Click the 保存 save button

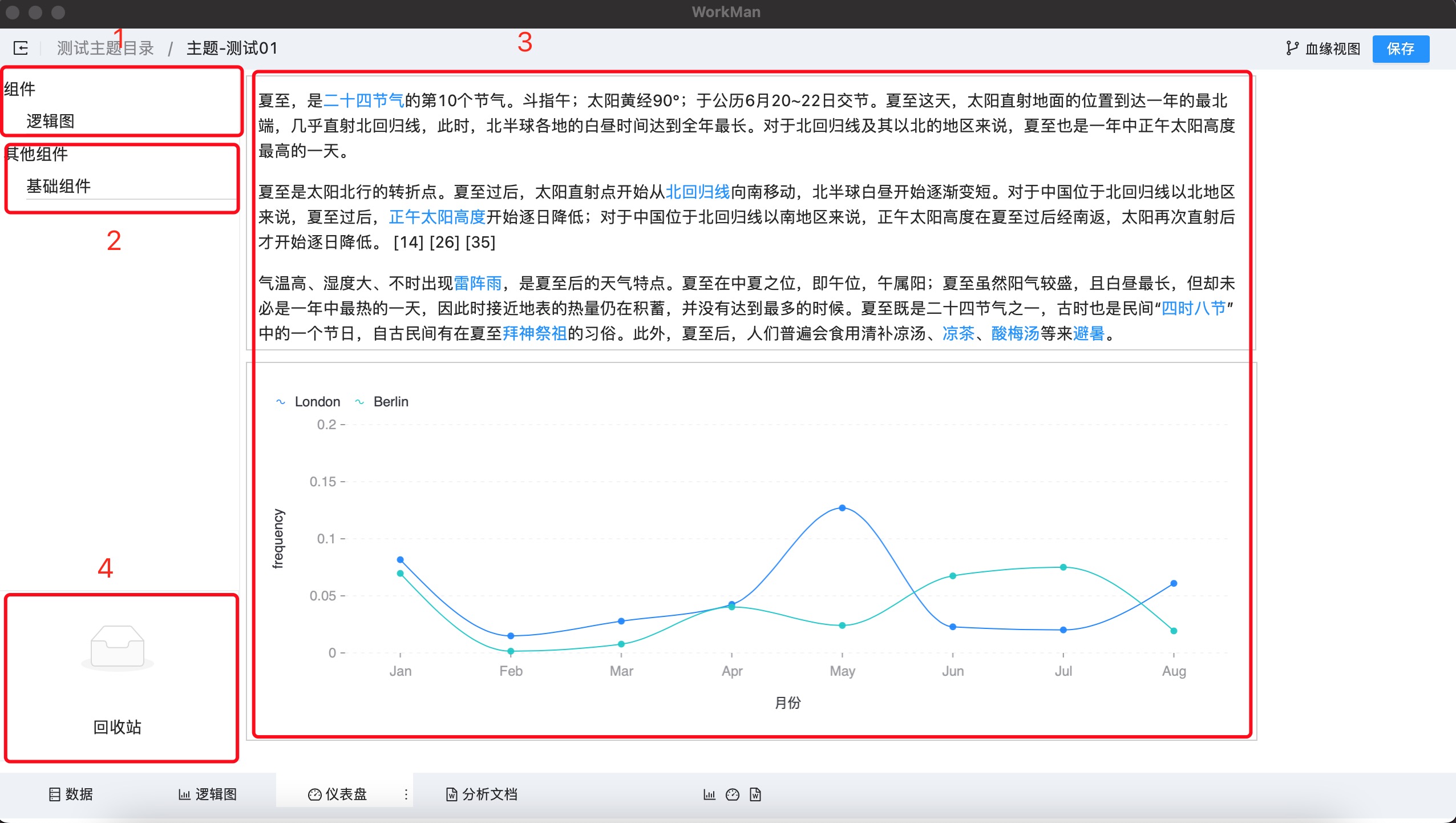[x=1401, y=49]
